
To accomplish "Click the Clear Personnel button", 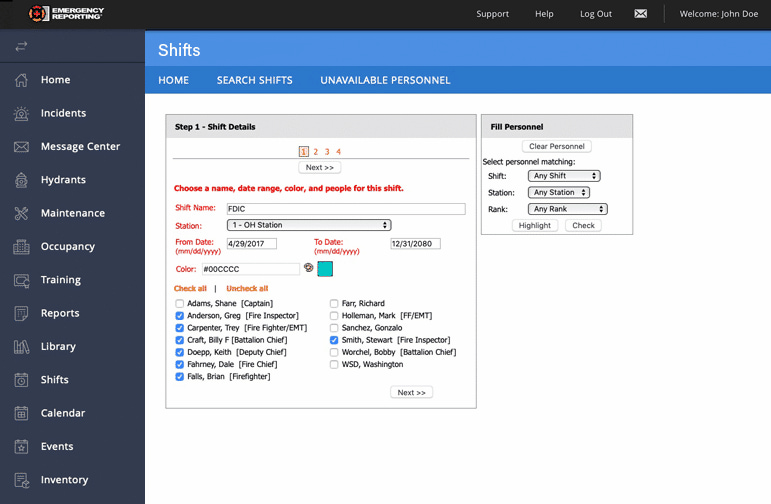I will point(557,147).
